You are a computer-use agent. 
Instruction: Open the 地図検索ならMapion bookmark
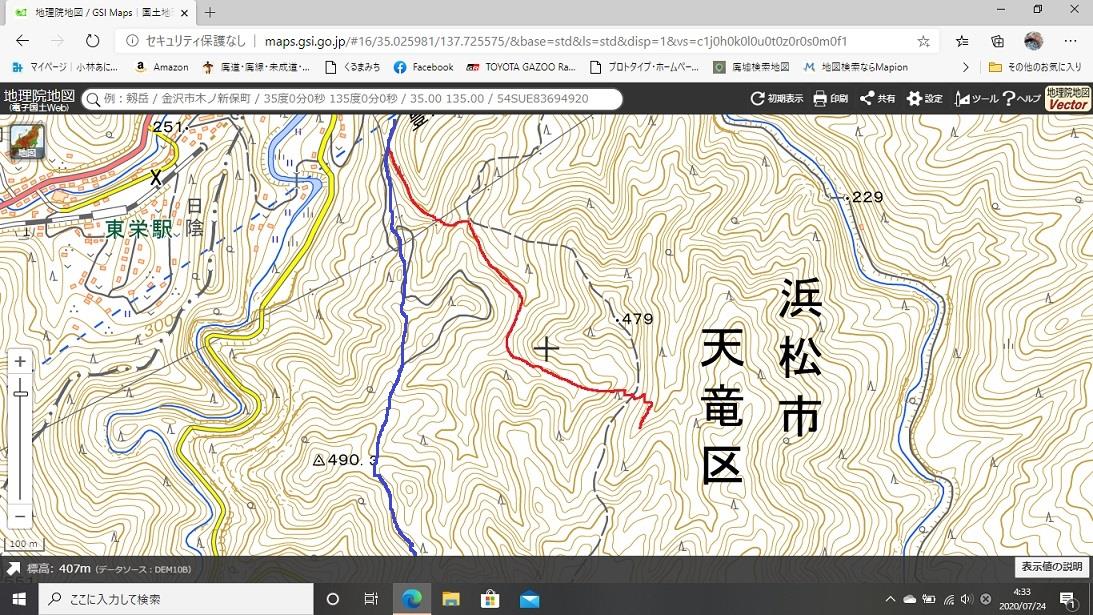855,67
